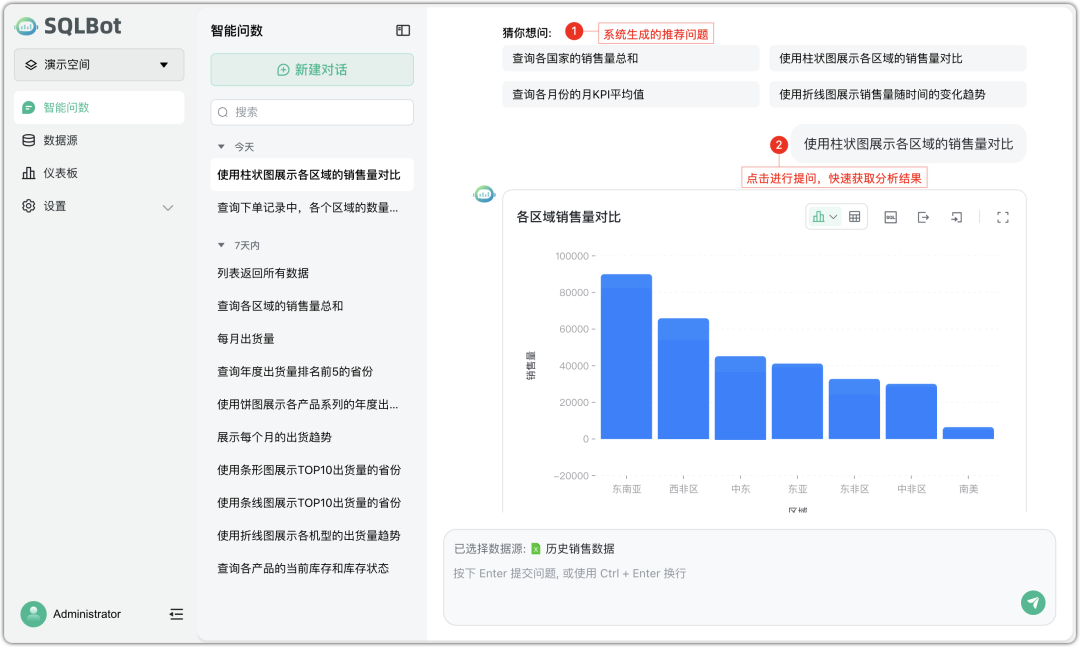Collapse the conversation list panel icon
1080x647 pixels.
[403, 30]
